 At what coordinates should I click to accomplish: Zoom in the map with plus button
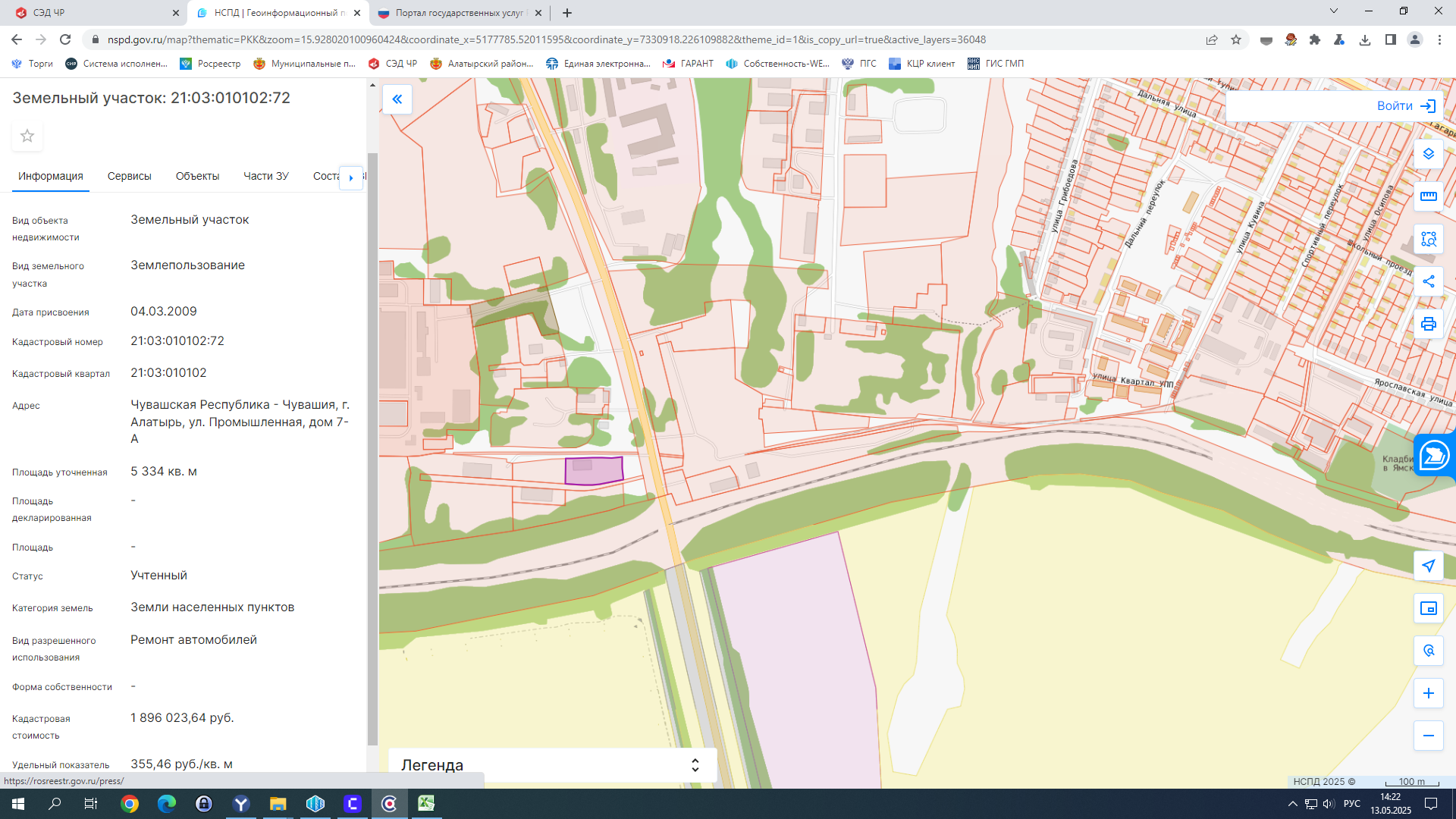click(x=1429, y=693)
